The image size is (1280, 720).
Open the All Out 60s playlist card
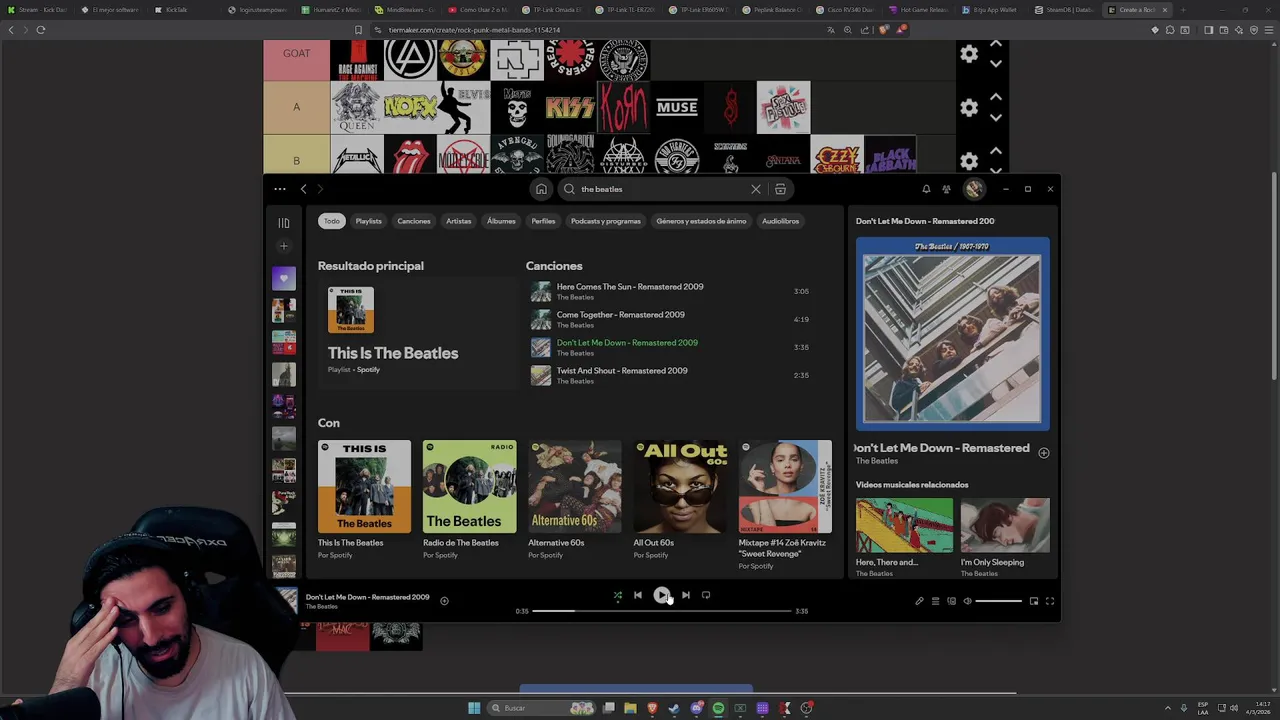680,501
